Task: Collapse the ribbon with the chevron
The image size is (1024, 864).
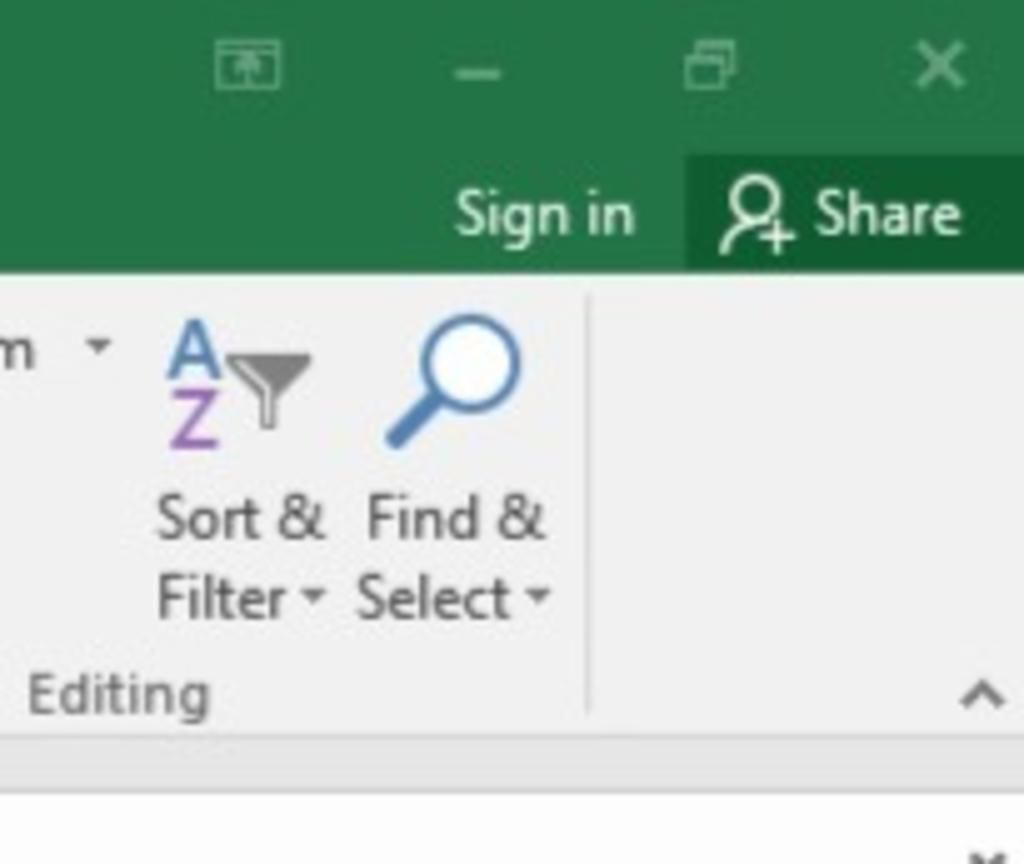Action: click(983, 695)
